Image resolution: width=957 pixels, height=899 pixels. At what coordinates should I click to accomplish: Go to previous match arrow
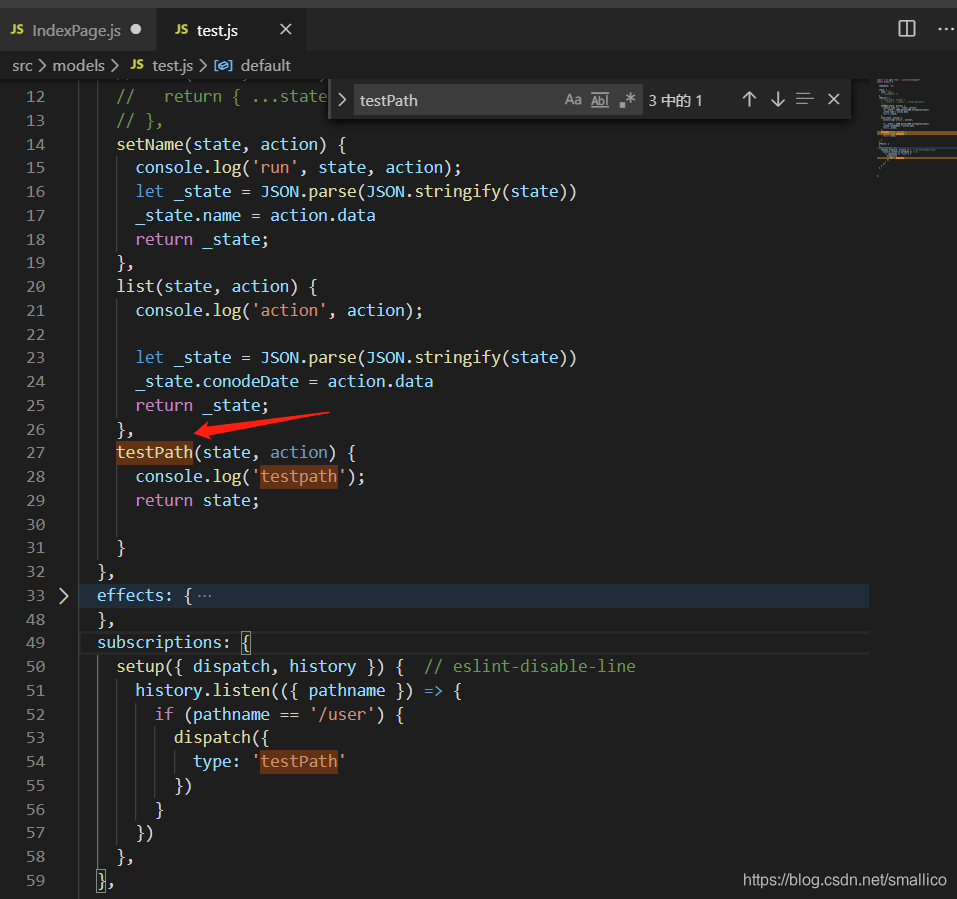coord(749,99)
